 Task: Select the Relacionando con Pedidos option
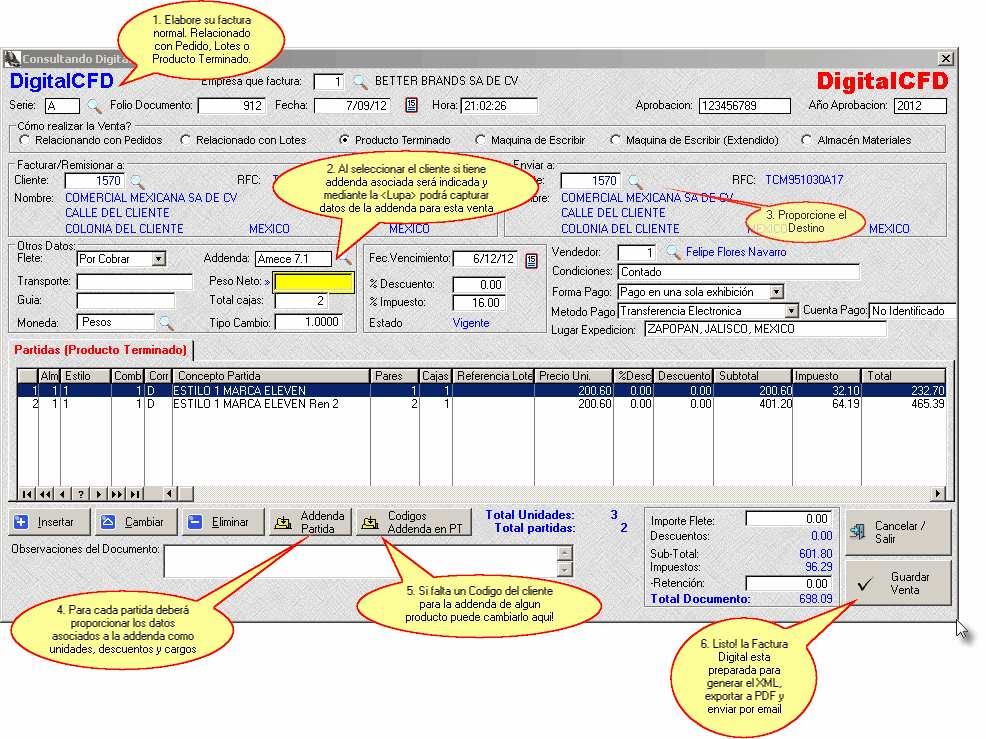(x=25, y=140)
